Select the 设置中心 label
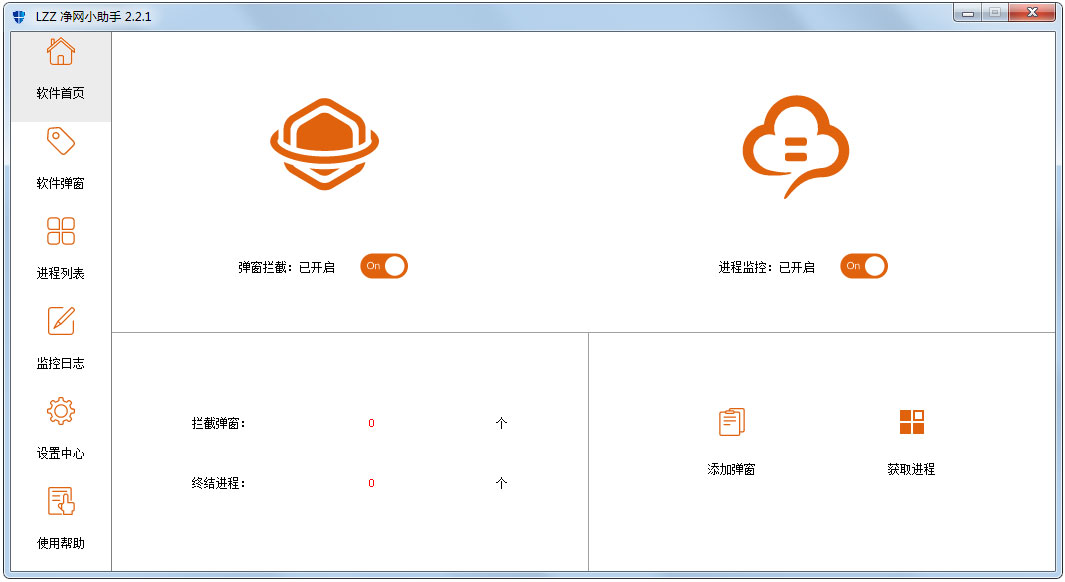This screenshot has height=582, width=1065. 60,453
